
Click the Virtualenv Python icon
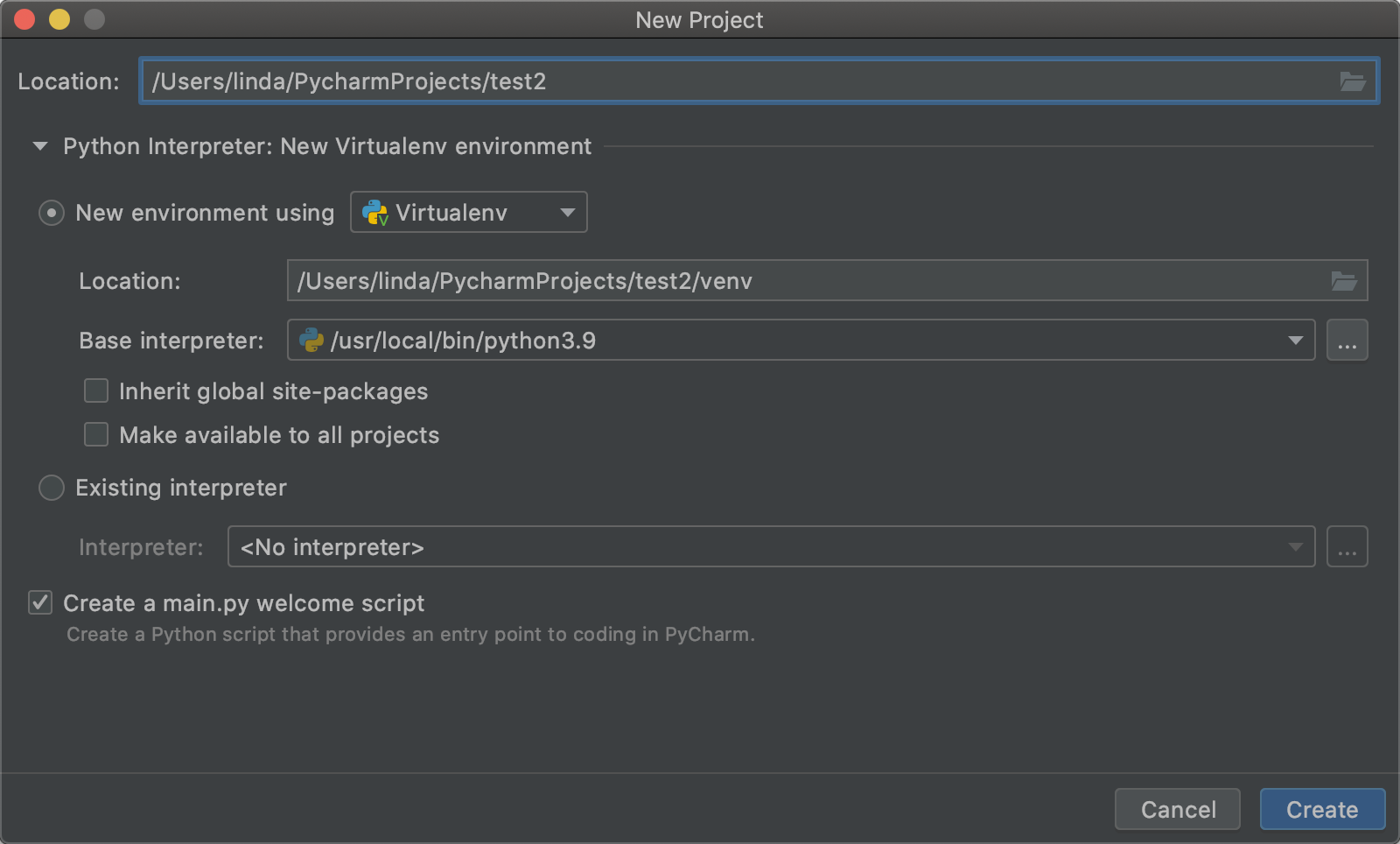pos(374,213)
